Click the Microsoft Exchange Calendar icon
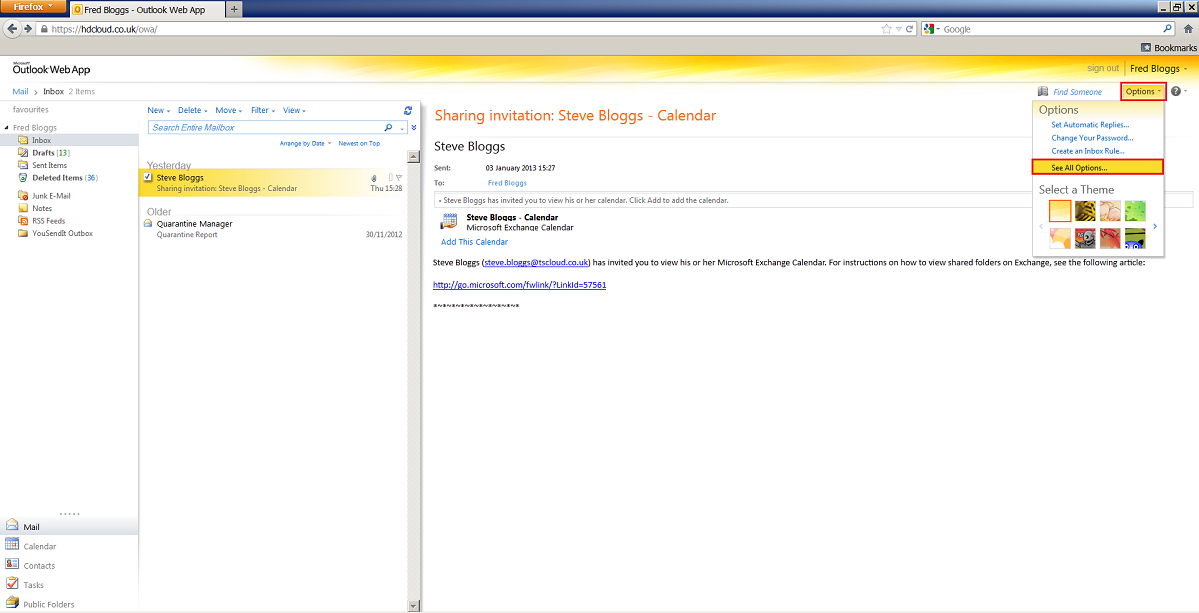This screenshot has height=613, width=1199. pyautogui.click(x=450, y=222)
